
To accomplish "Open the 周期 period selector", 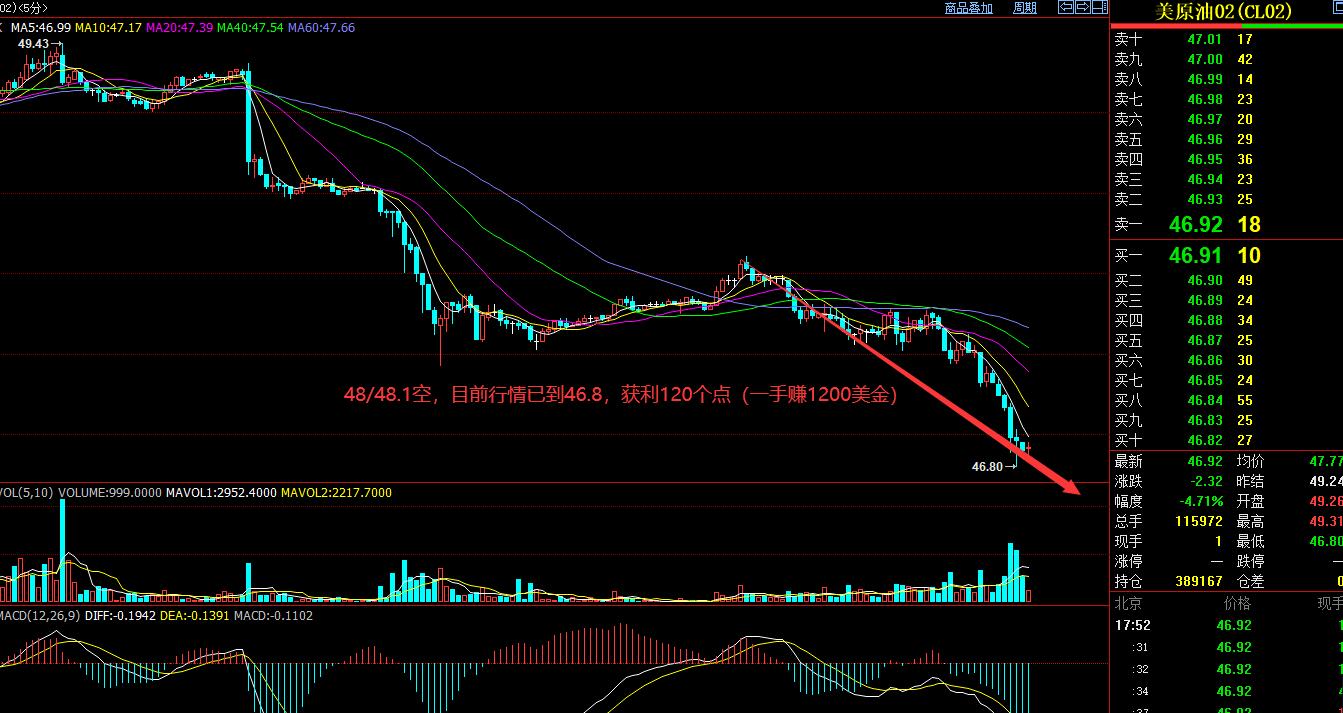I will click(x=1025, y=8).
